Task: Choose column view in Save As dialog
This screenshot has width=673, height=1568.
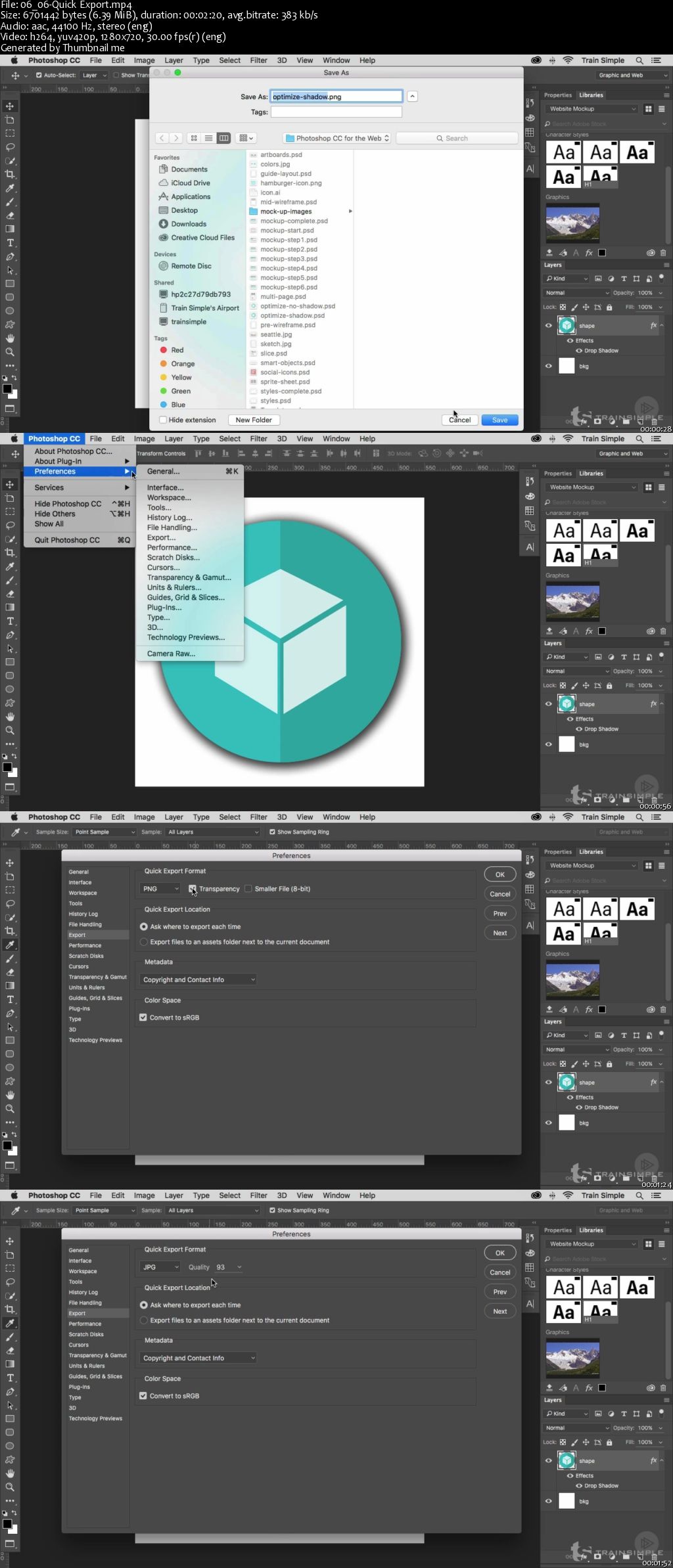Action: tap(223, 138)
